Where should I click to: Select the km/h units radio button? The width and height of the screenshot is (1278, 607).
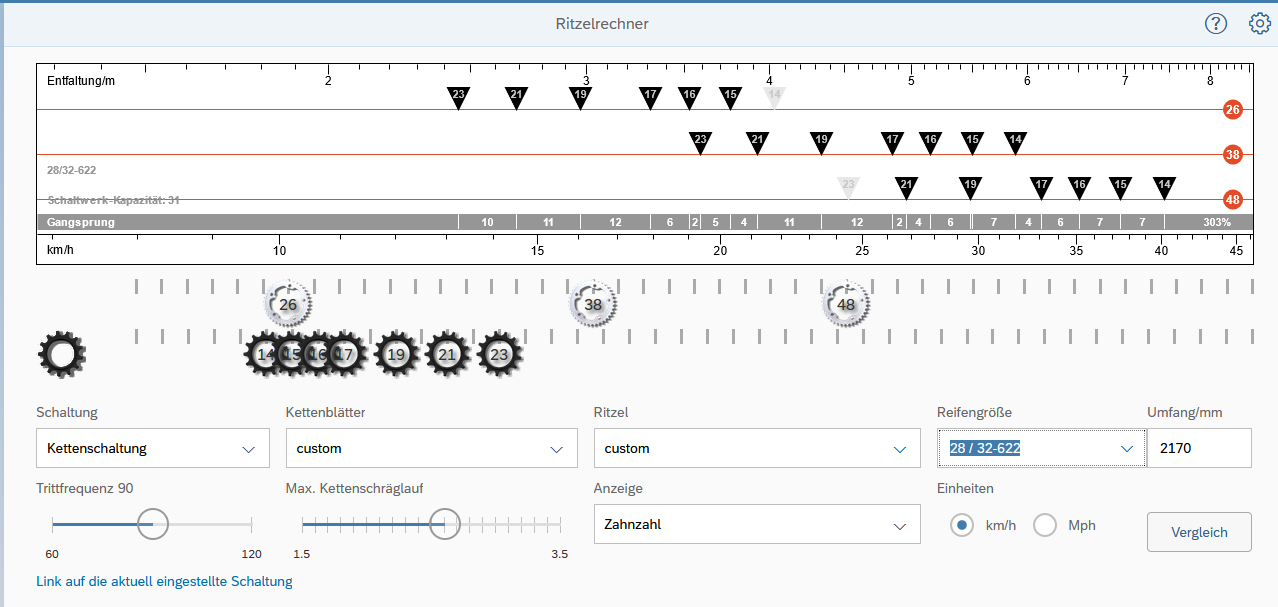(x=962, y=525)
